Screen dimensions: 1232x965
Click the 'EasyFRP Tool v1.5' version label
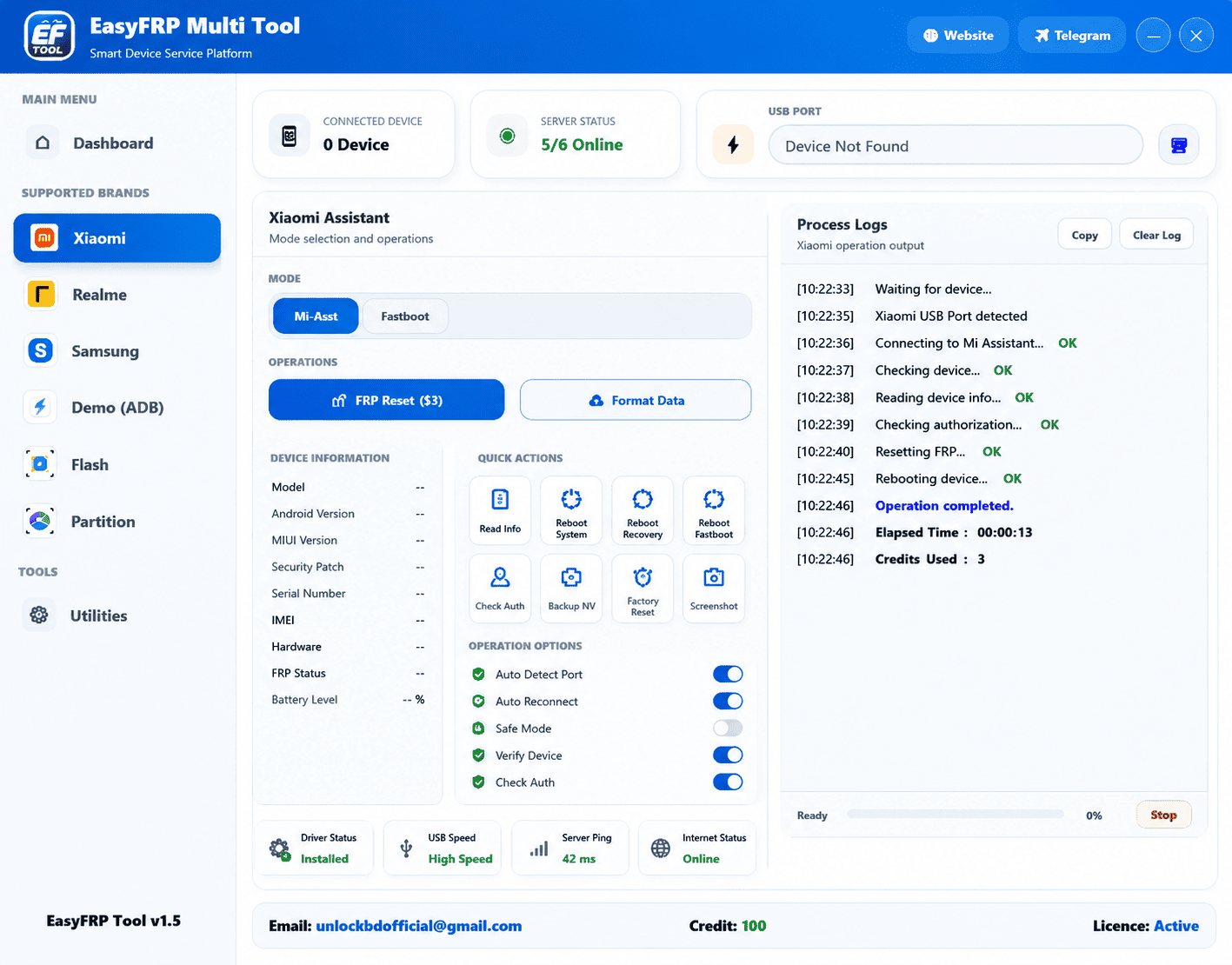click(114, 921)
